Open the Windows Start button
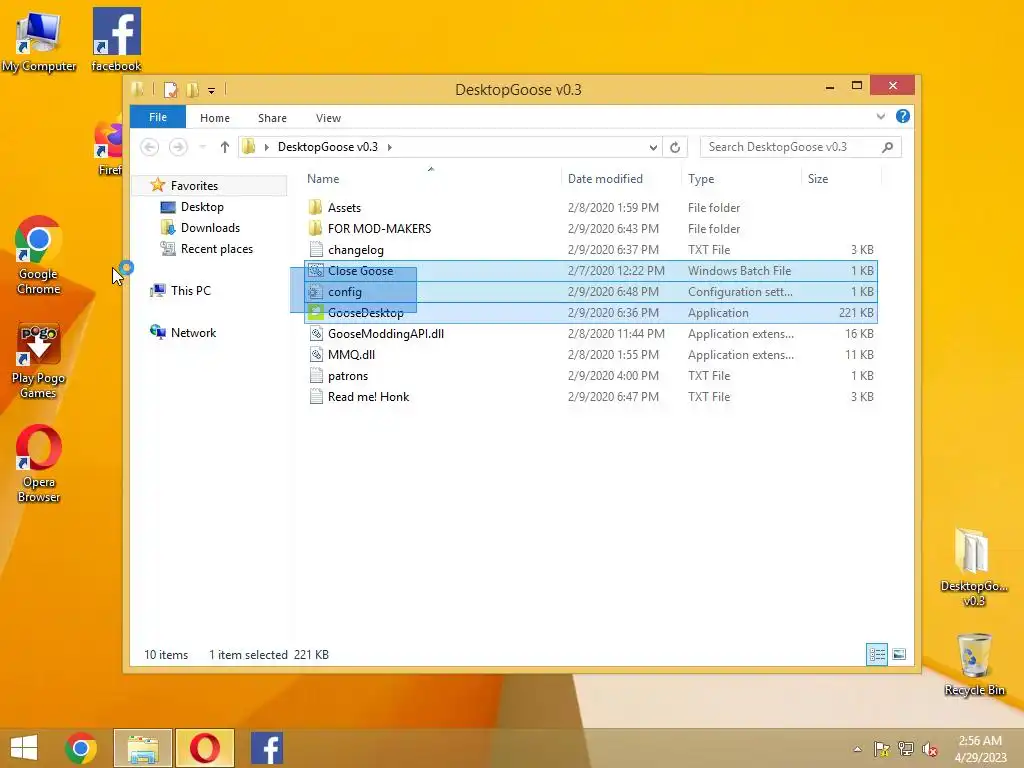Image resolution: width=1024 pixels, height=768 pixels. pos(24,748)
